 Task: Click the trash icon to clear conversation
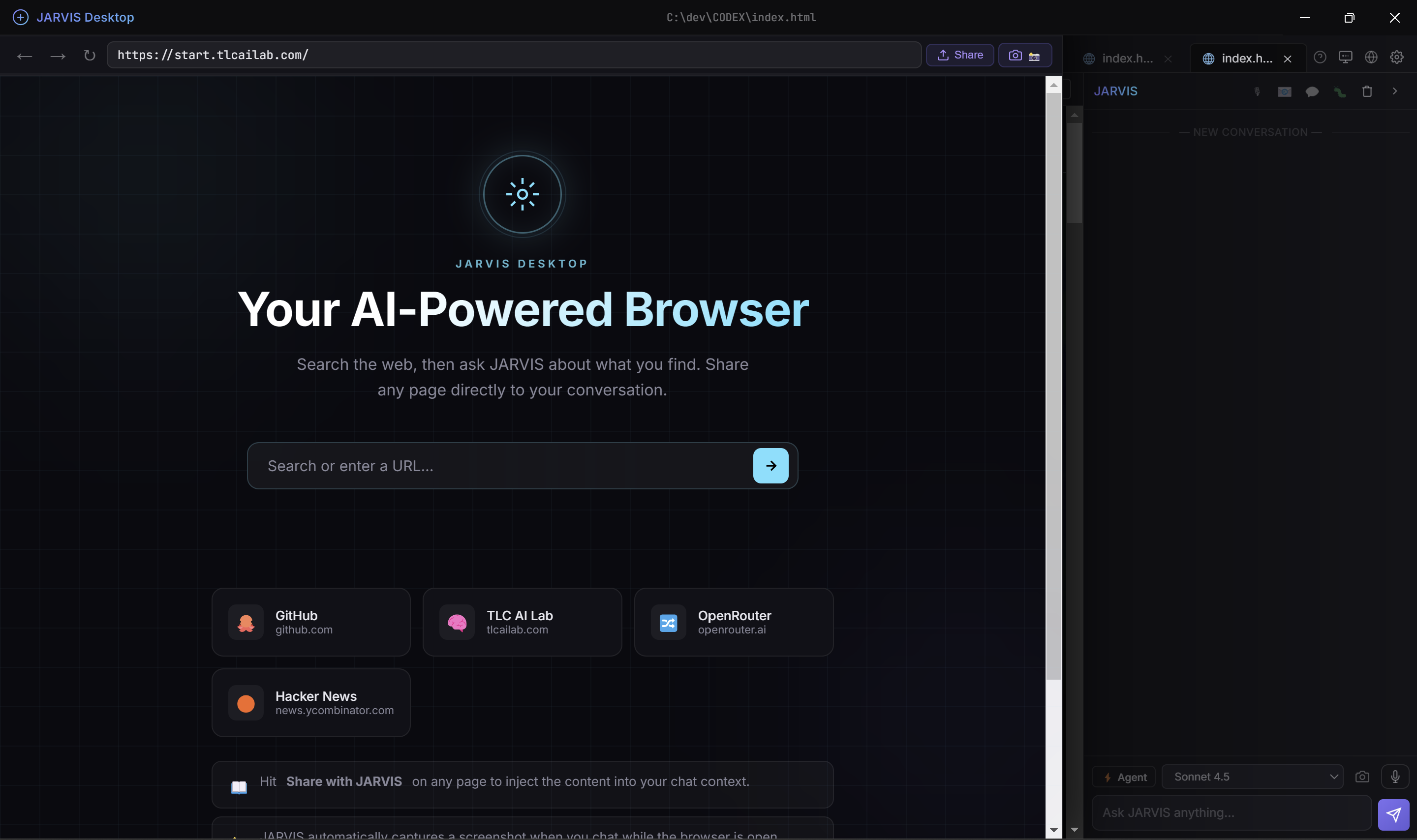1367,91
